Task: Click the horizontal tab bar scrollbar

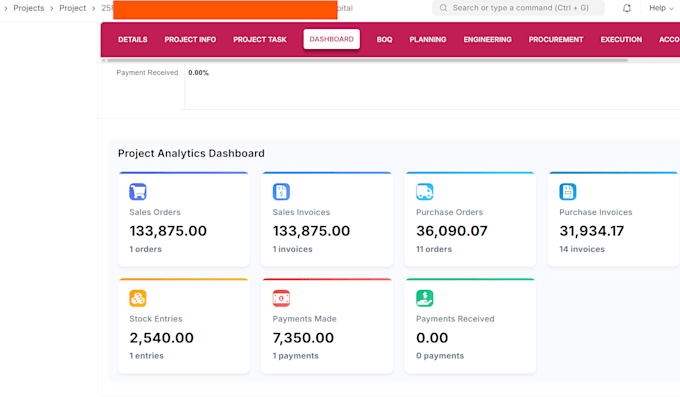Action: [367, 60]
